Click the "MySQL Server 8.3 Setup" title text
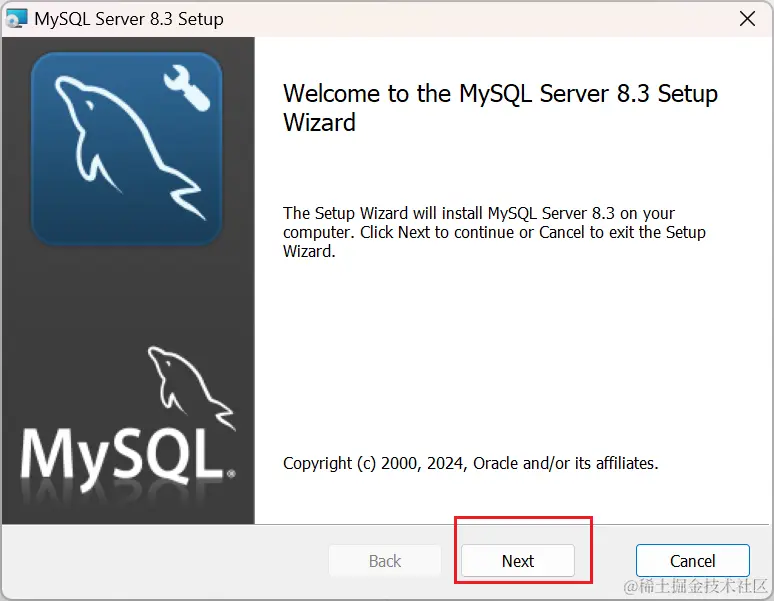 pos(129,19)
